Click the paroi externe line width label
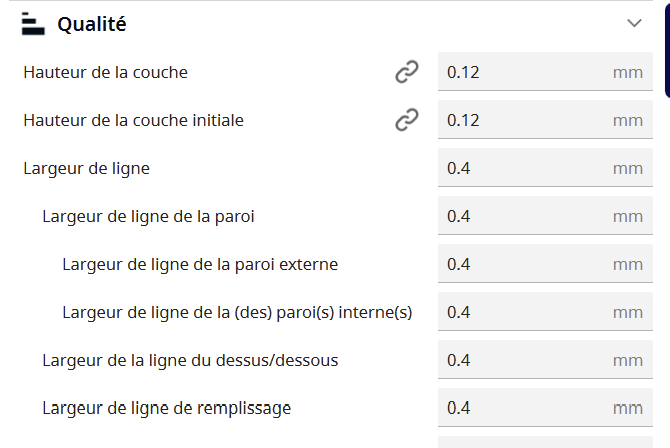The width and height of the screenshot is (670, 448). [200, 264]
